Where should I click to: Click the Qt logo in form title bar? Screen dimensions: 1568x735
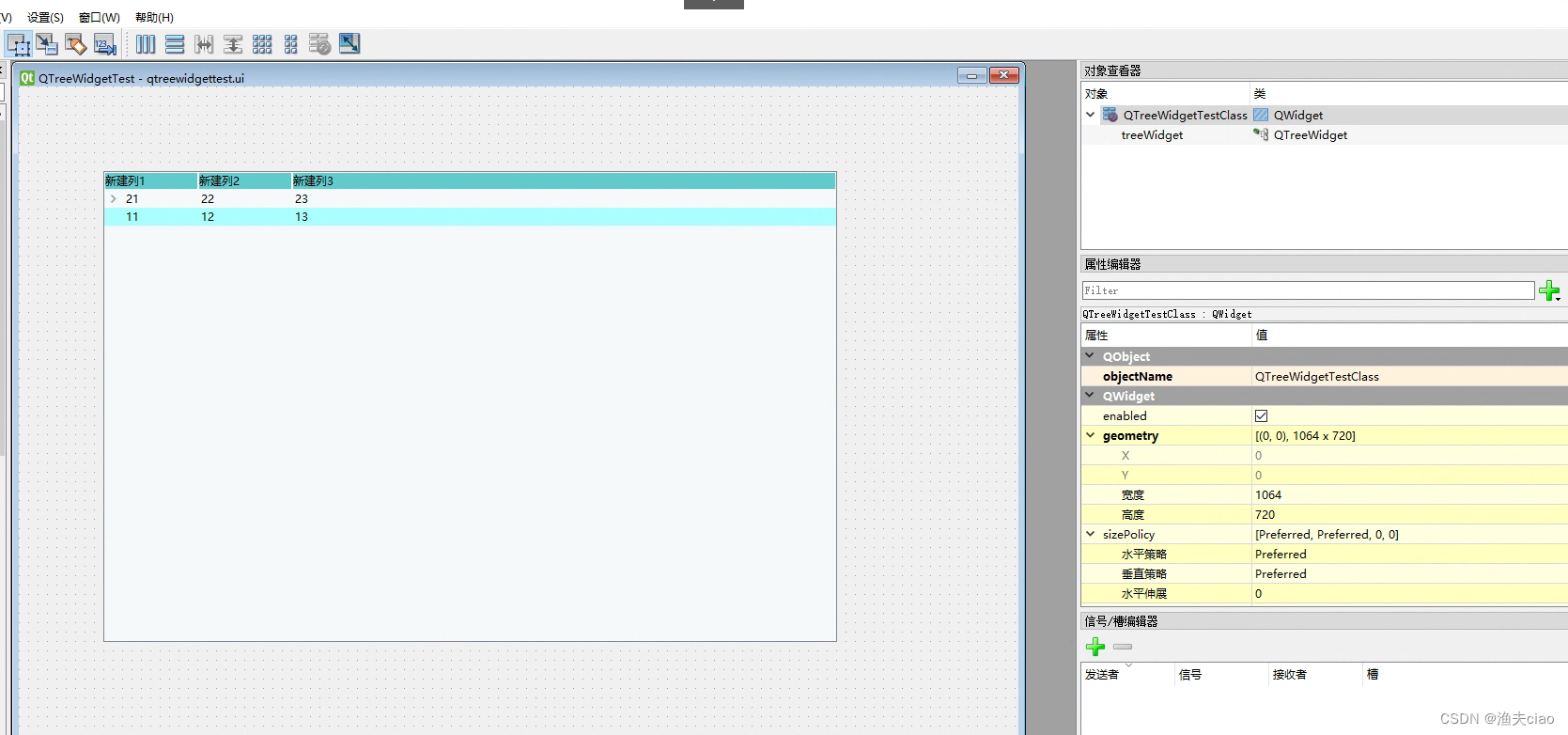tap(27, 78)
